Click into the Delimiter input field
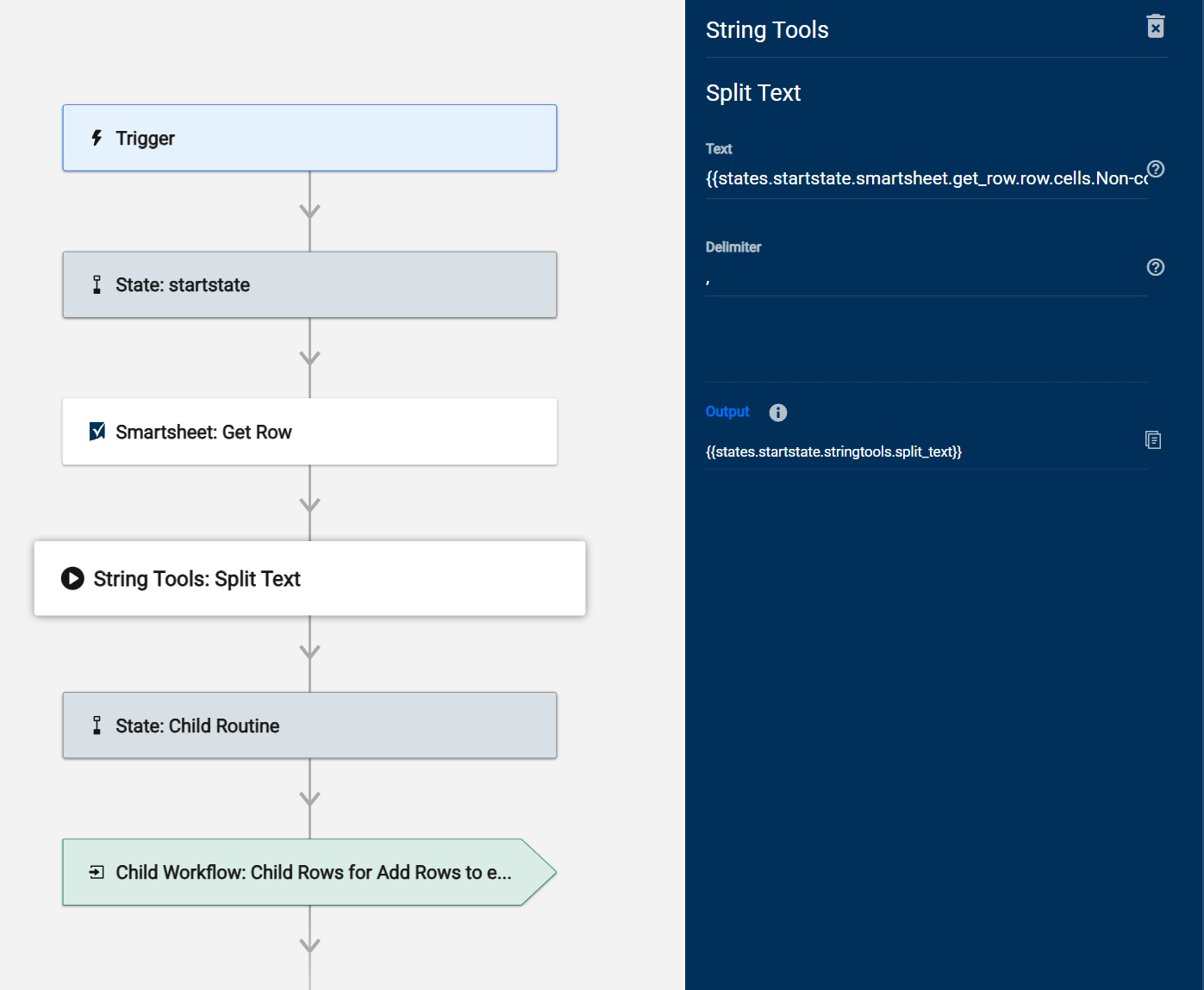 click(925, 279)
